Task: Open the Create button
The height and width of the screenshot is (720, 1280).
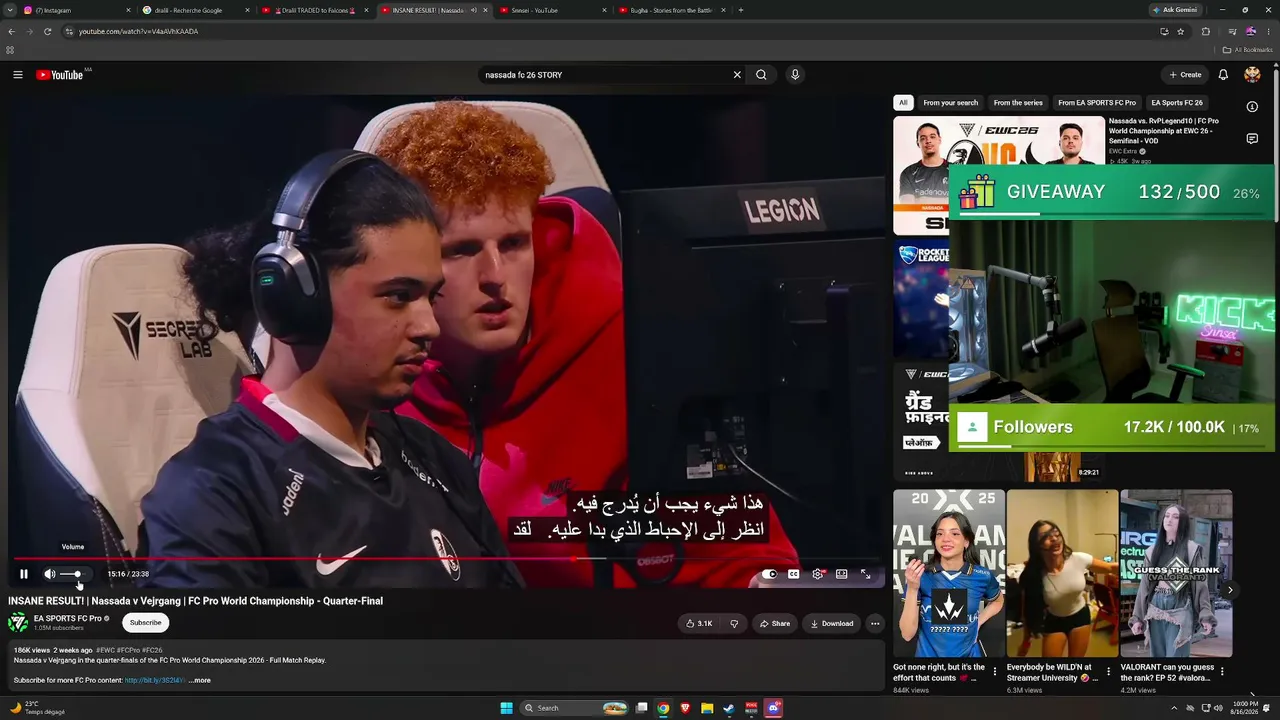Action: coord(1185,75)
